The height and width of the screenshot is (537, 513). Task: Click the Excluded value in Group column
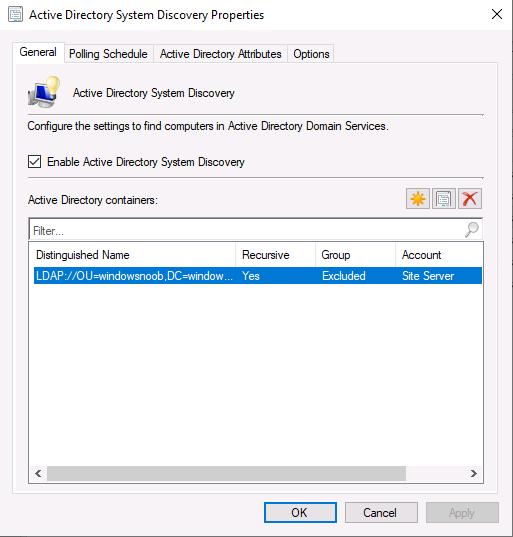[x=343, y=276]
